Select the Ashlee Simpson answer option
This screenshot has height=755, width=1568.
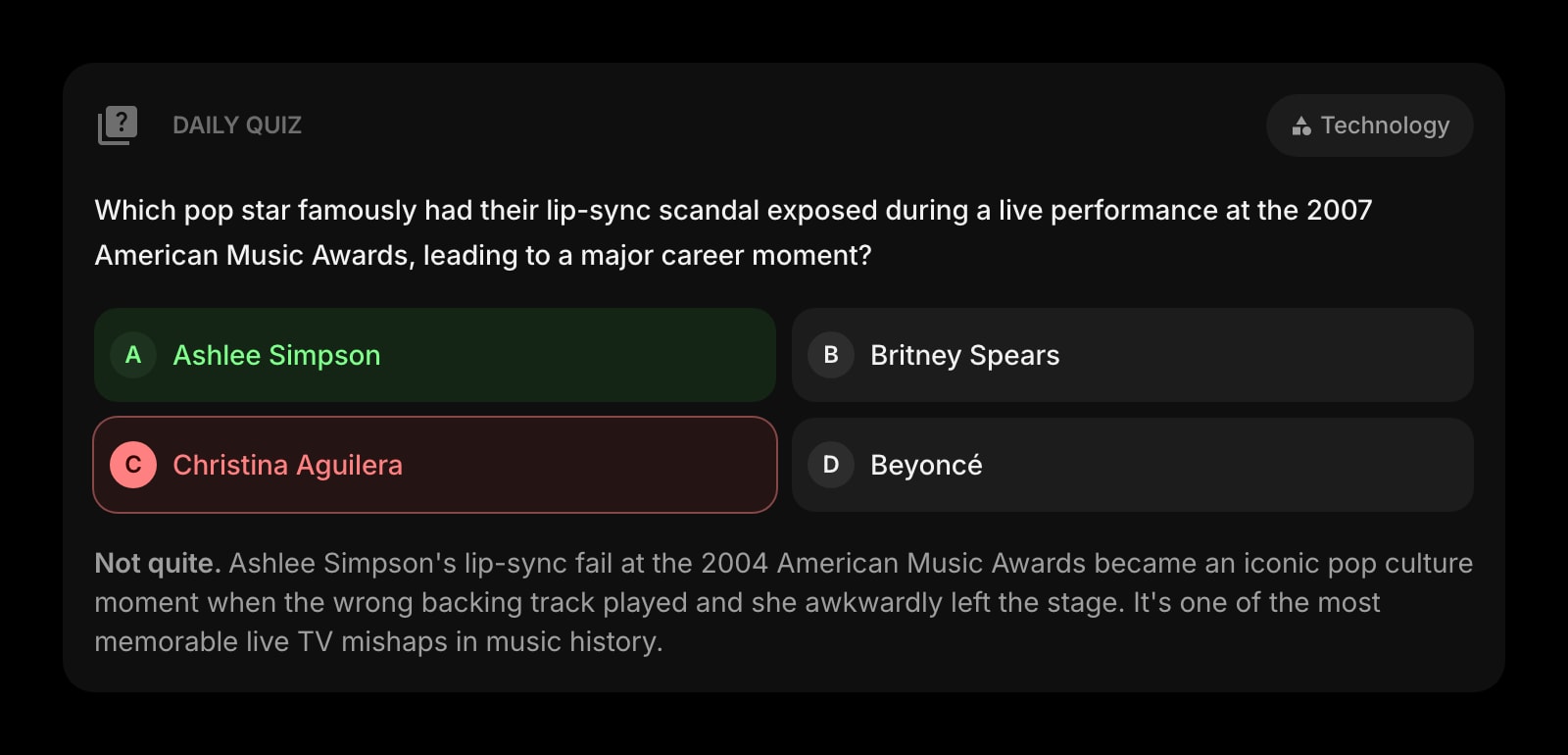pyautogui.click(x=434, y=355)
